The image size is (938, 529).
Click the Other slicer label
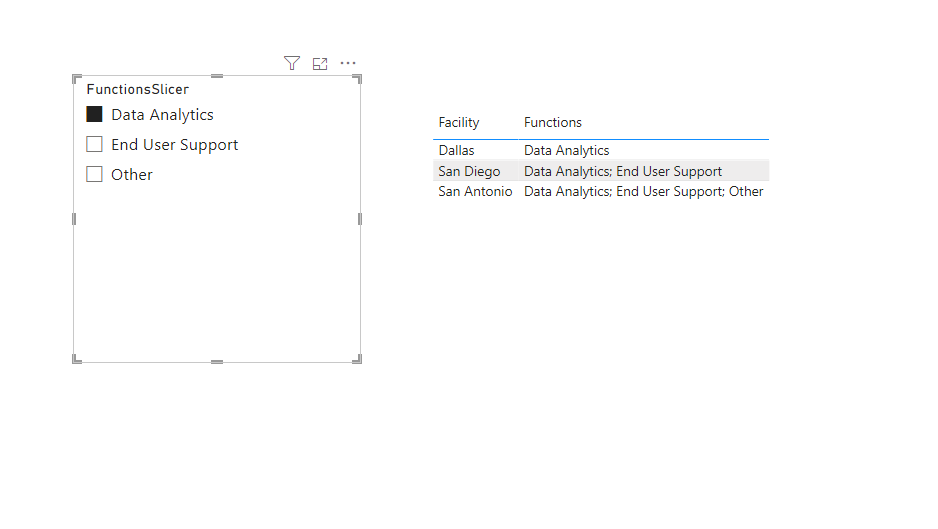click(132, 175)
